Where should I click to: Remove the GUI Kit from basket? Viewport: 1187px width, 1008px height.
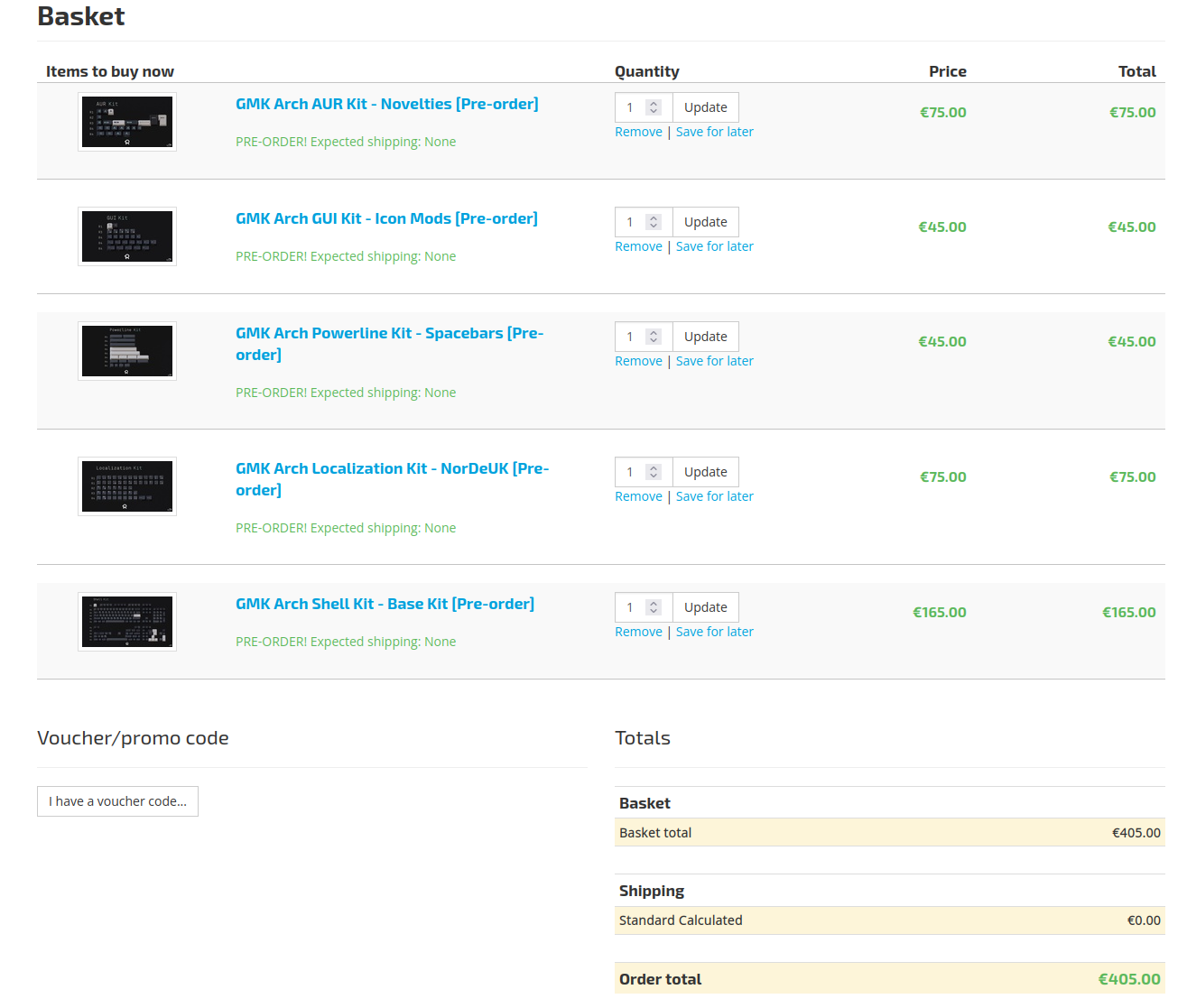[638, 246]
